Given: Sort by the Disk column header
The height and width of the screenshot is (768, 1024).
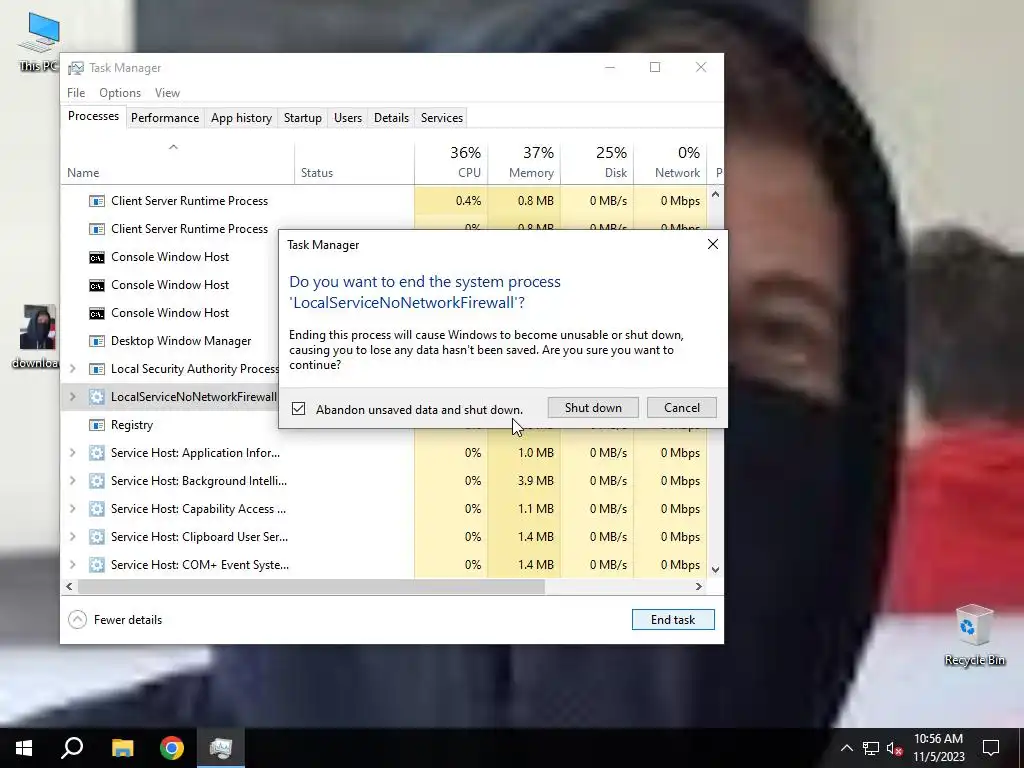Looking at the screenshot, I should point(598,163).
